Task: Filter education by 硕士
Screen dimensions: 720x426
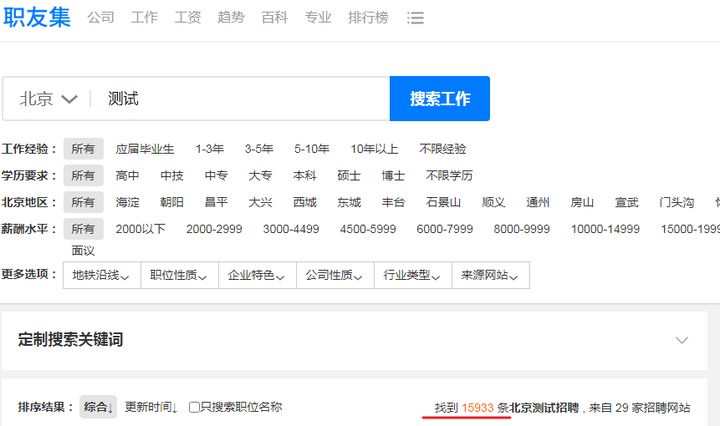Action: [349, 176]
